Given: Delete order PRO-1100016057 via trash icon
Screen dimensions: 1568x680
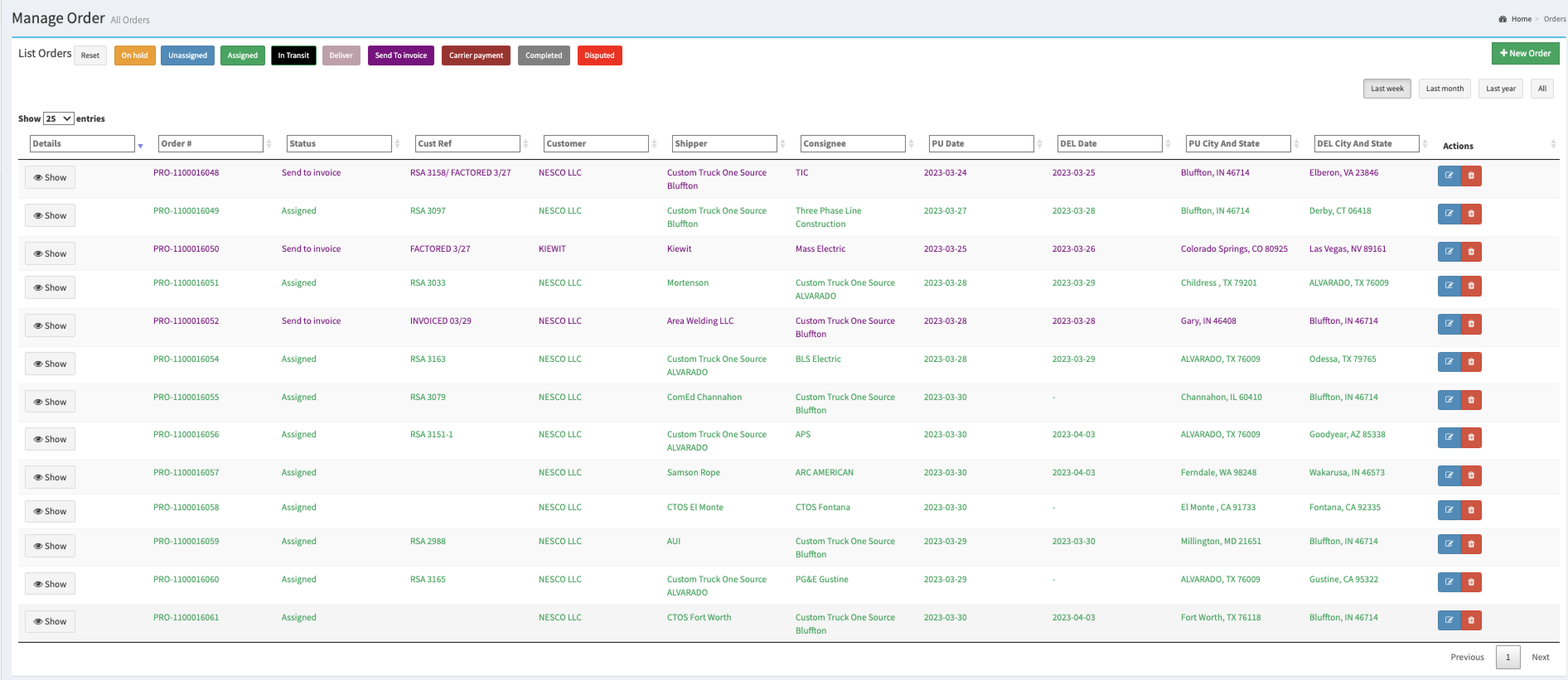Looking at the screenshot, I should 1471,476.
